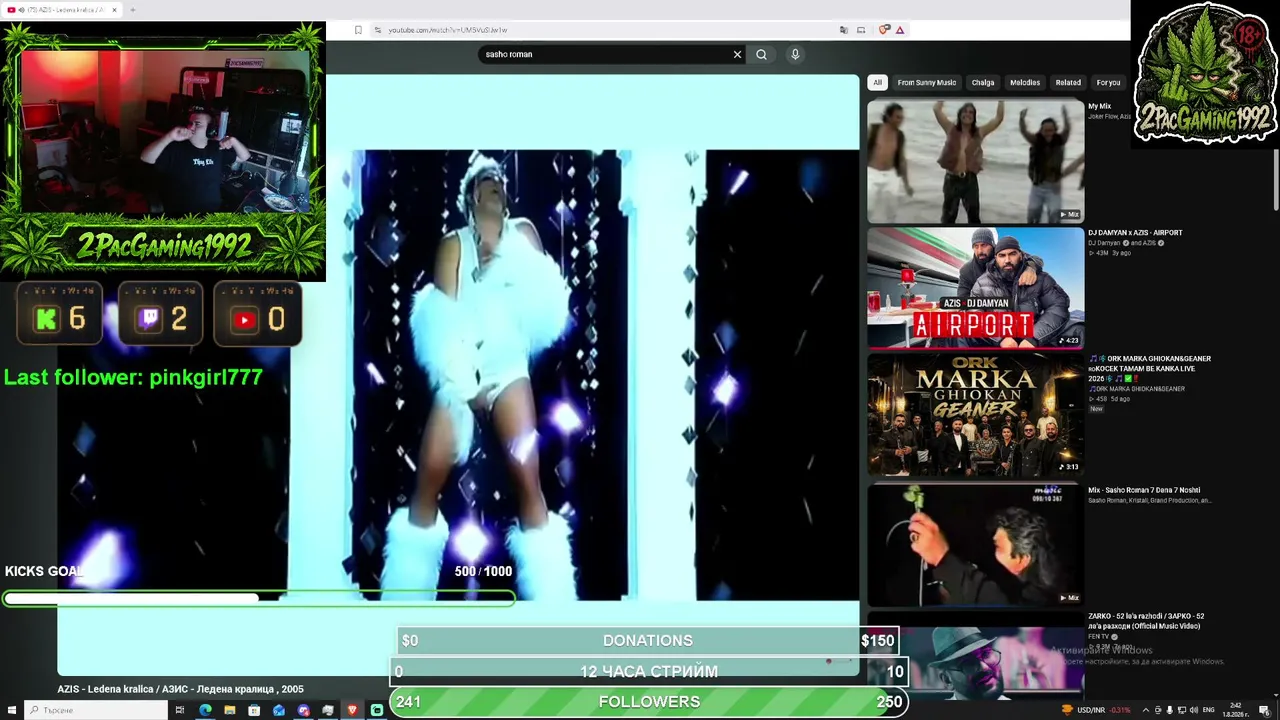1280x720 pixels.
Task: Clear the YouTube search box text
Action: pos(737,55)
